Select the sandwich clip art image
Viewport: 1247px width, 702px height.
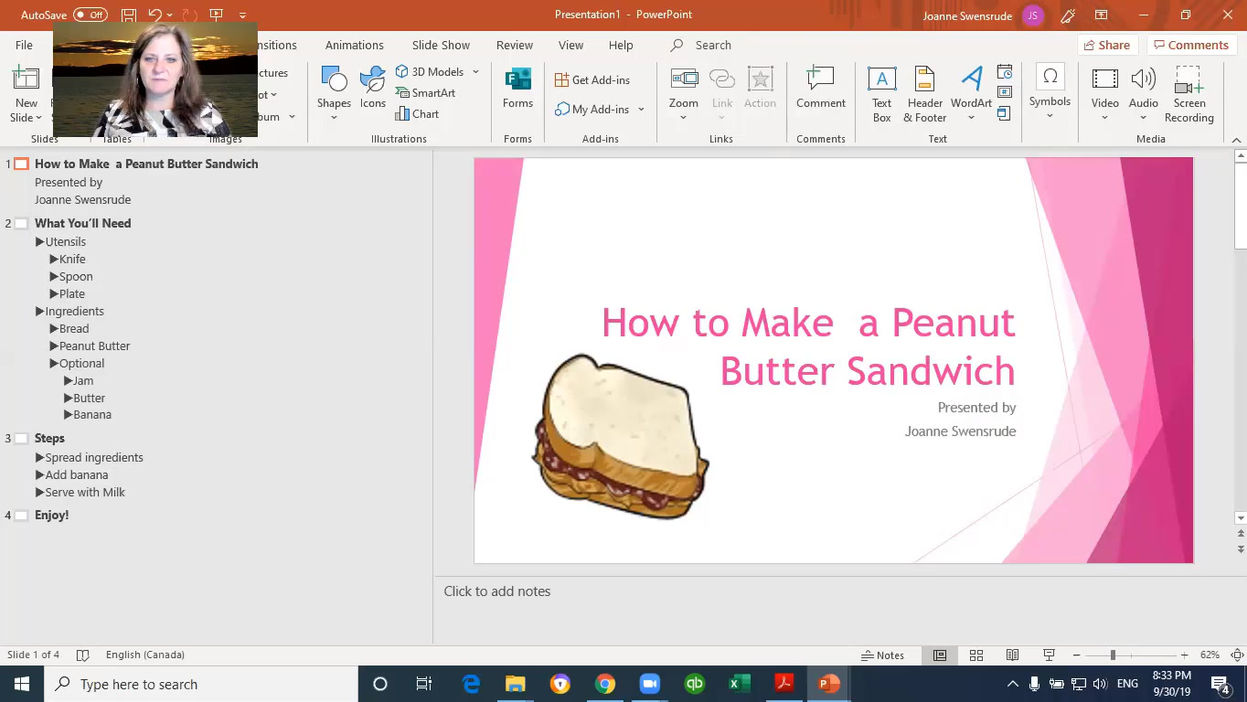(x=621, y=436)
